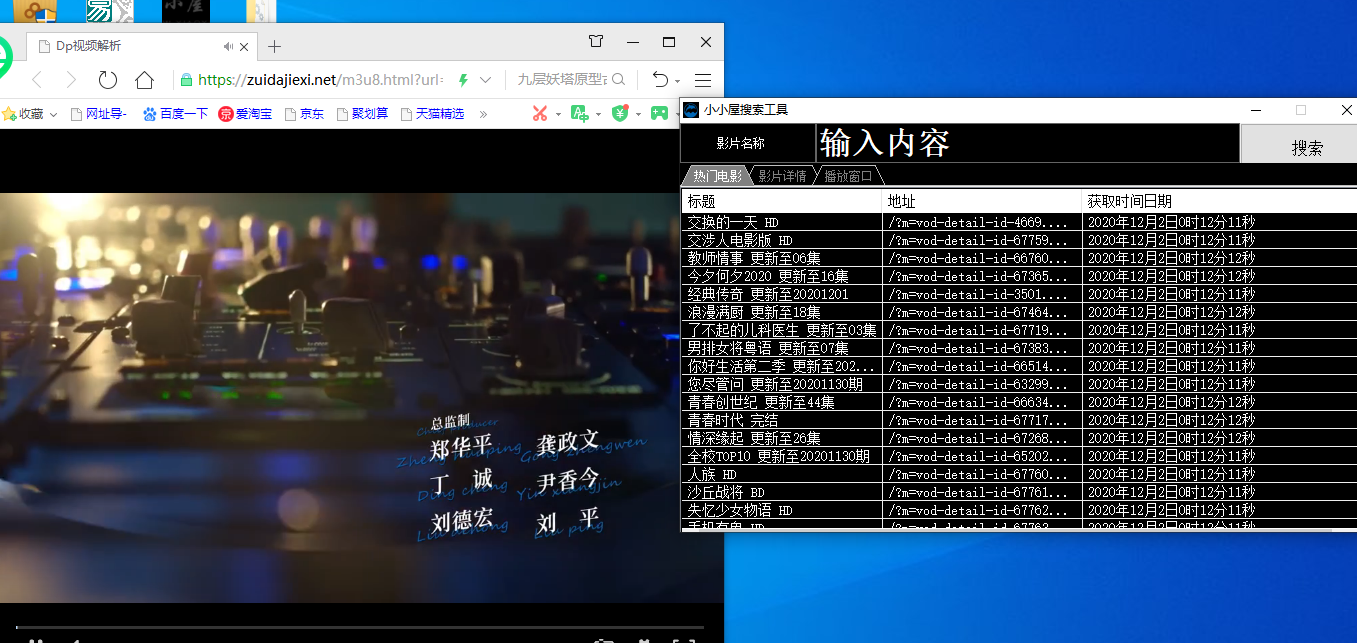This screenshot has height=643, width=1357.
Task: Expand the dropdown beside the translate icon
Action: tap(598, 113)
